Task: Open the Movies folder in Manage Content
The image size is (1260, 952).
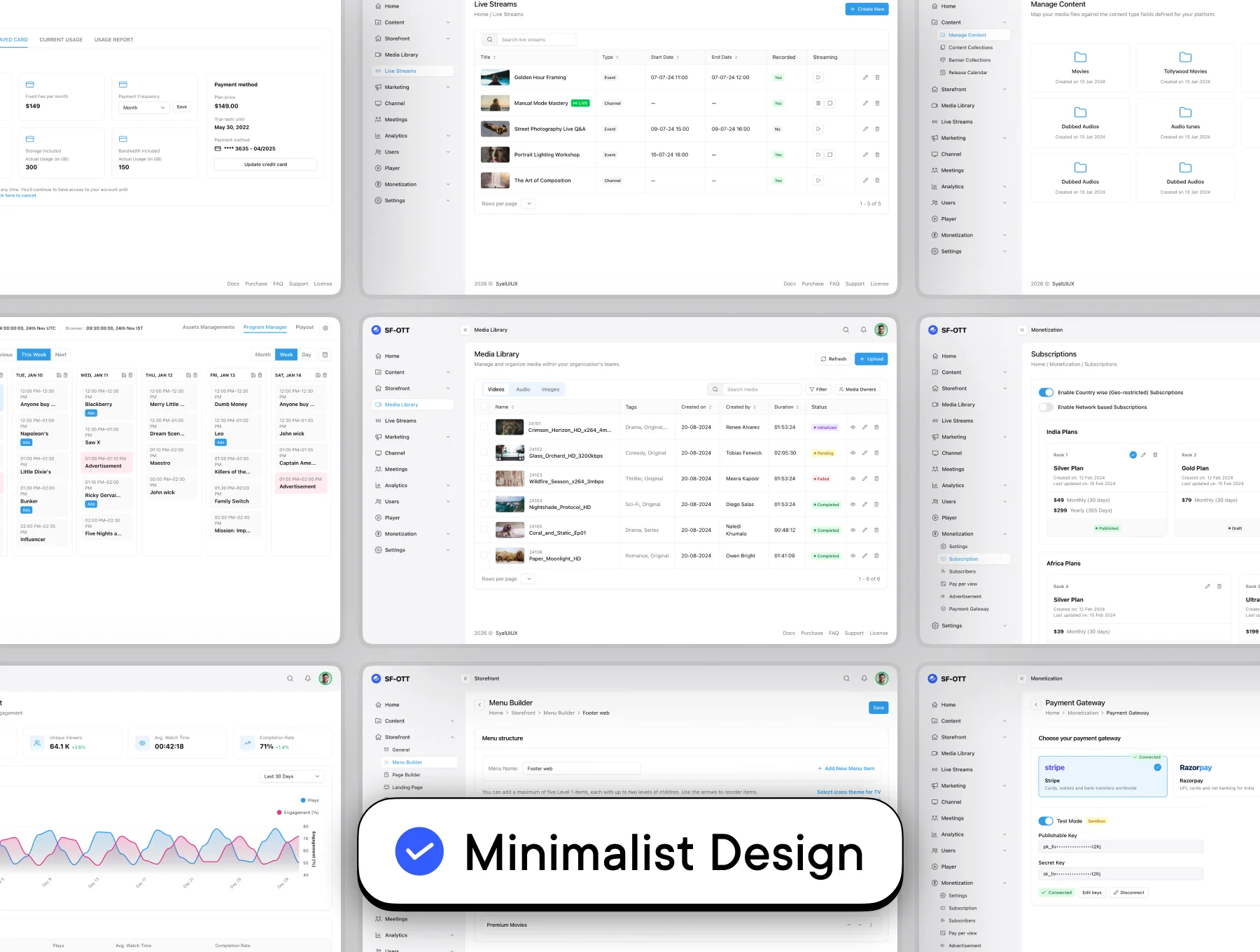Action: point(1080,67)
